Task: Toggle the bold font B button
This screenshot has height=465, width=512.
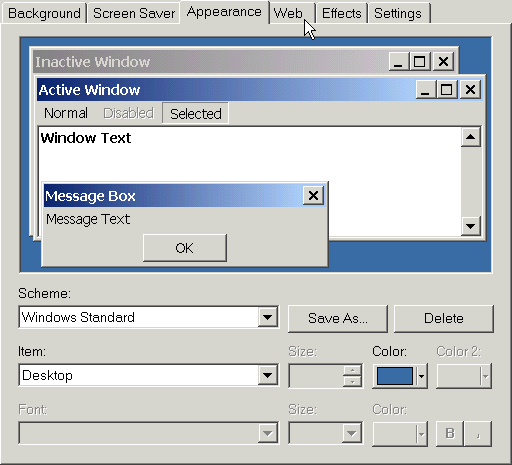Action: pyautogui.click(x=450, y=433)
